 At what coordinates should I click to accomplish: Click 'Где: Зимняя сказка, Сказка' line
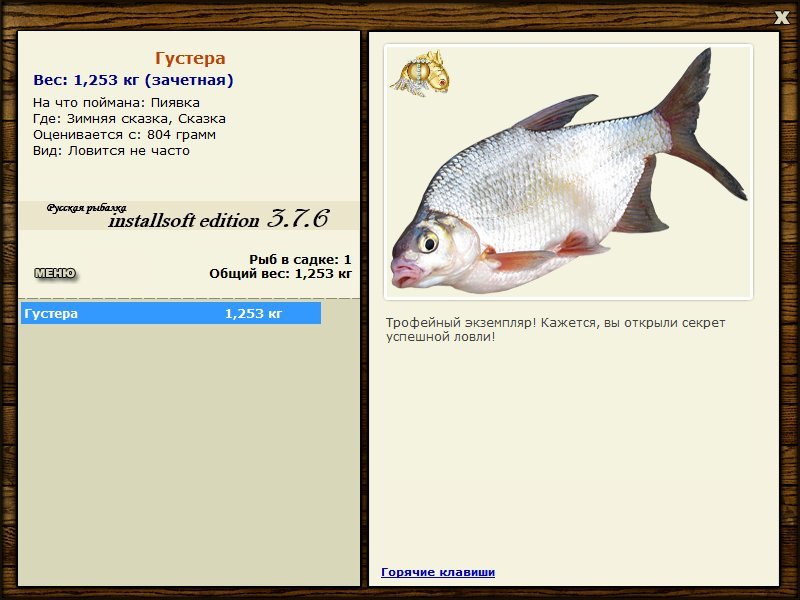pos(129,119)
